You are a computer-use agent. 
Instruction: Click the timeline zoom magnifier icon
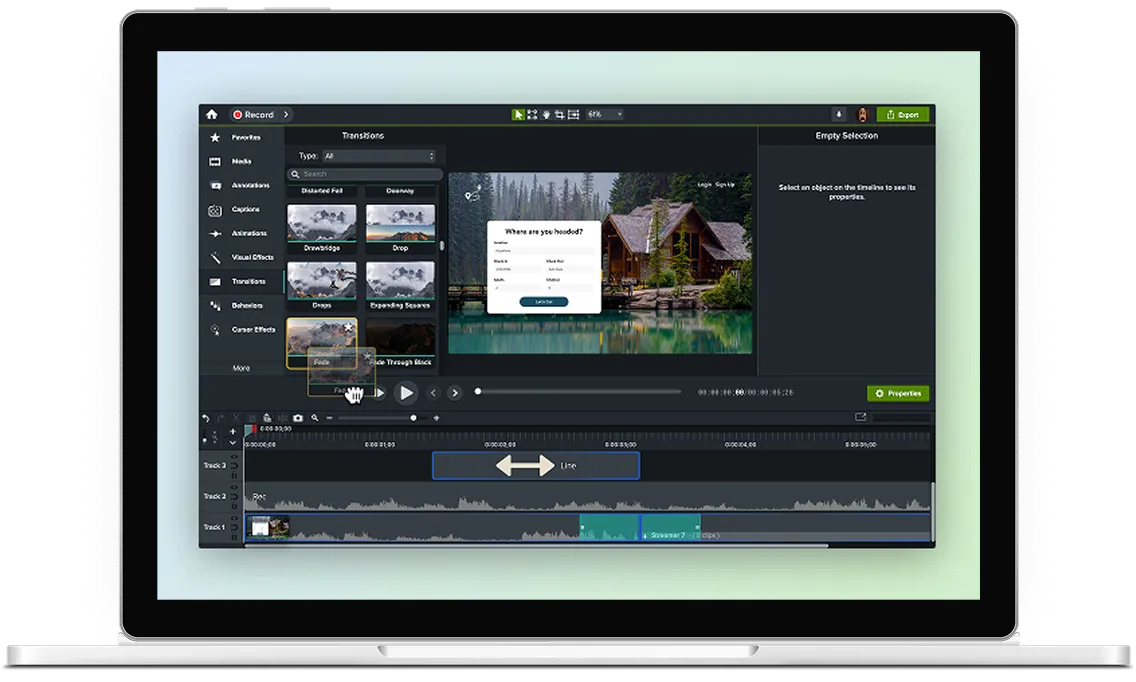[315, 418]
